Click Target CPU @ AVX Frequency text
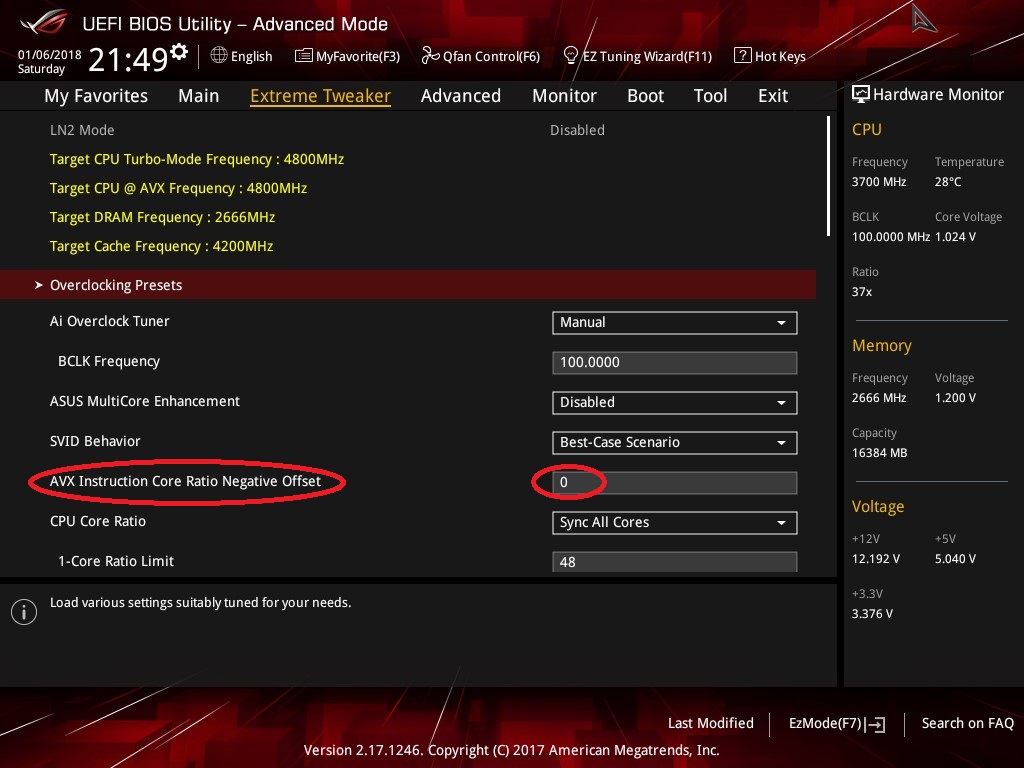Image resolution: width=1024 pixels, height=768 pixels. pyautogui.click(x=178, y=188)
